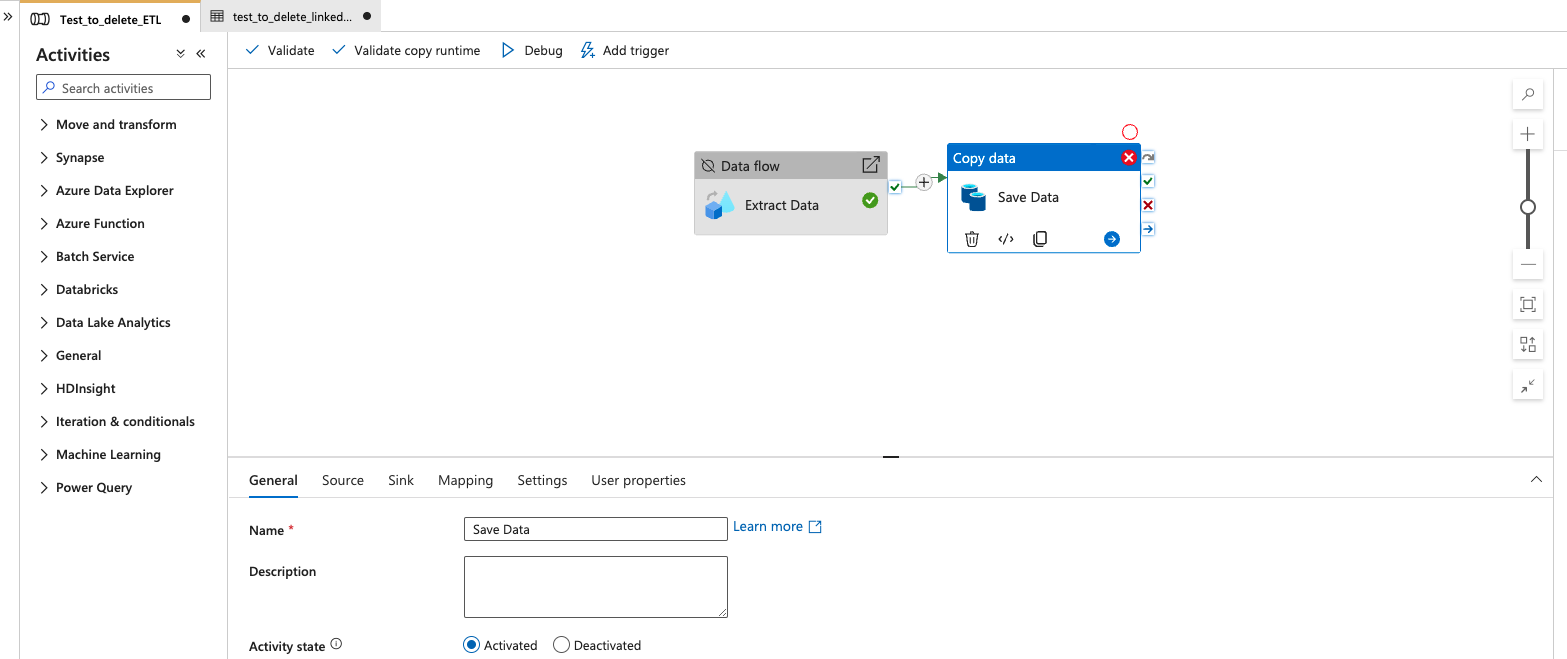This screenshot has height=659, width=1567.
Task: Click the green success check on Extract Data
Action: coord(870,201)
